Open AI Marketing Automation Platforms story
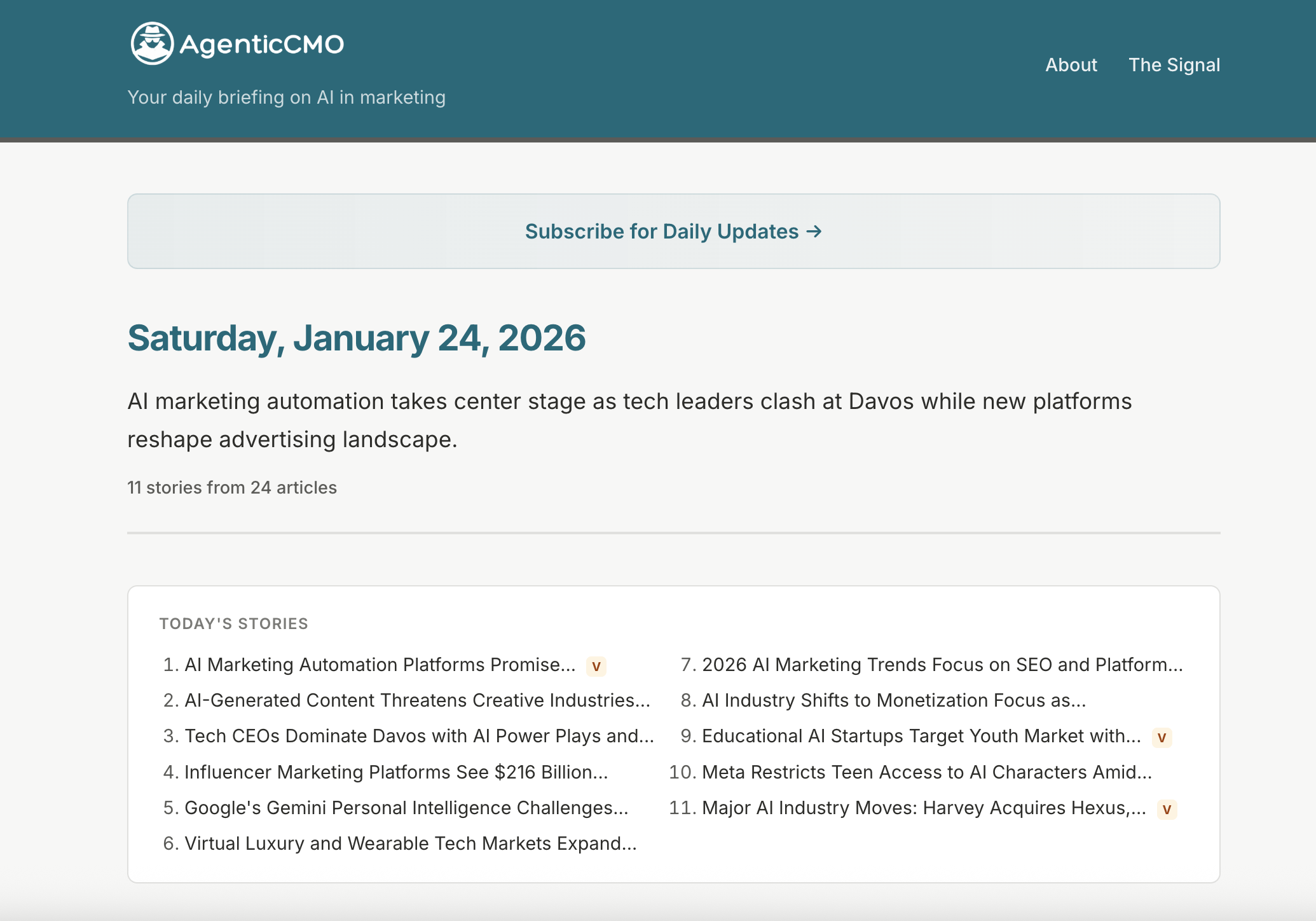 pos(380,665)
